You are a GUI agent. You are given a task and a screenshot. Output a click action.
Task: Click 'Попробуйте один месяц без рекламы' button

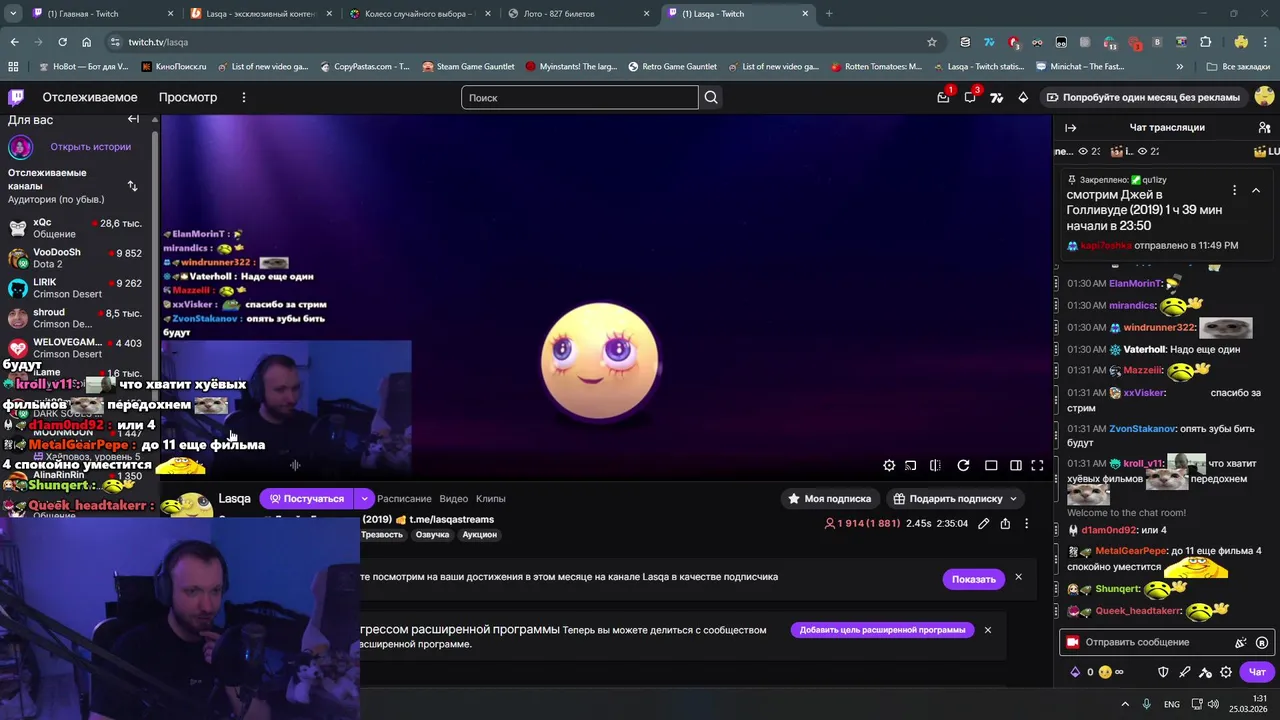coord(1143,97)
